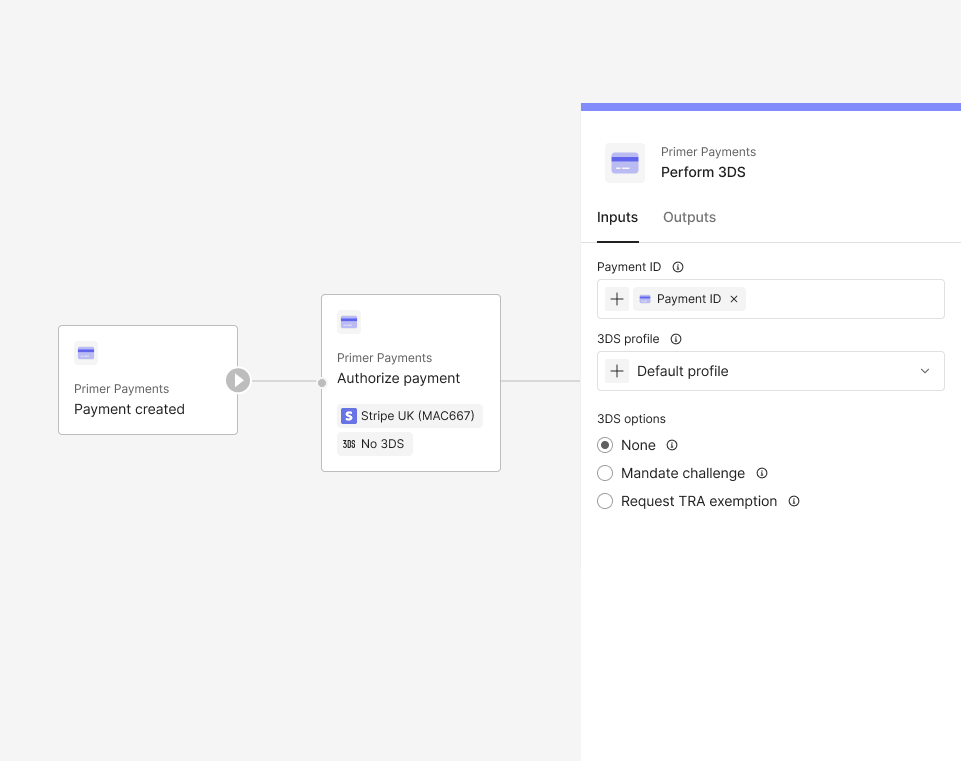Show info for Mandate challenge option

tap(762, 473)
